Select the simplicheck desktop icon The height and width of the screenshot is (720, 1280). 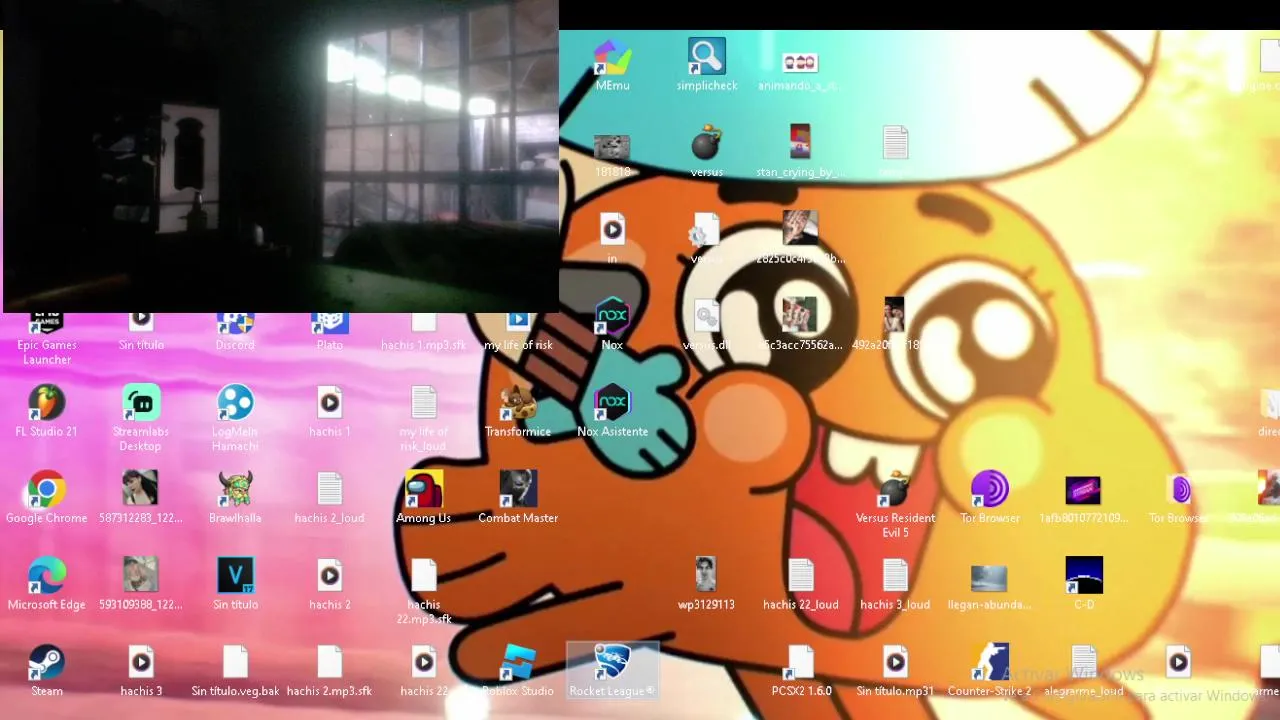point(706,66)
